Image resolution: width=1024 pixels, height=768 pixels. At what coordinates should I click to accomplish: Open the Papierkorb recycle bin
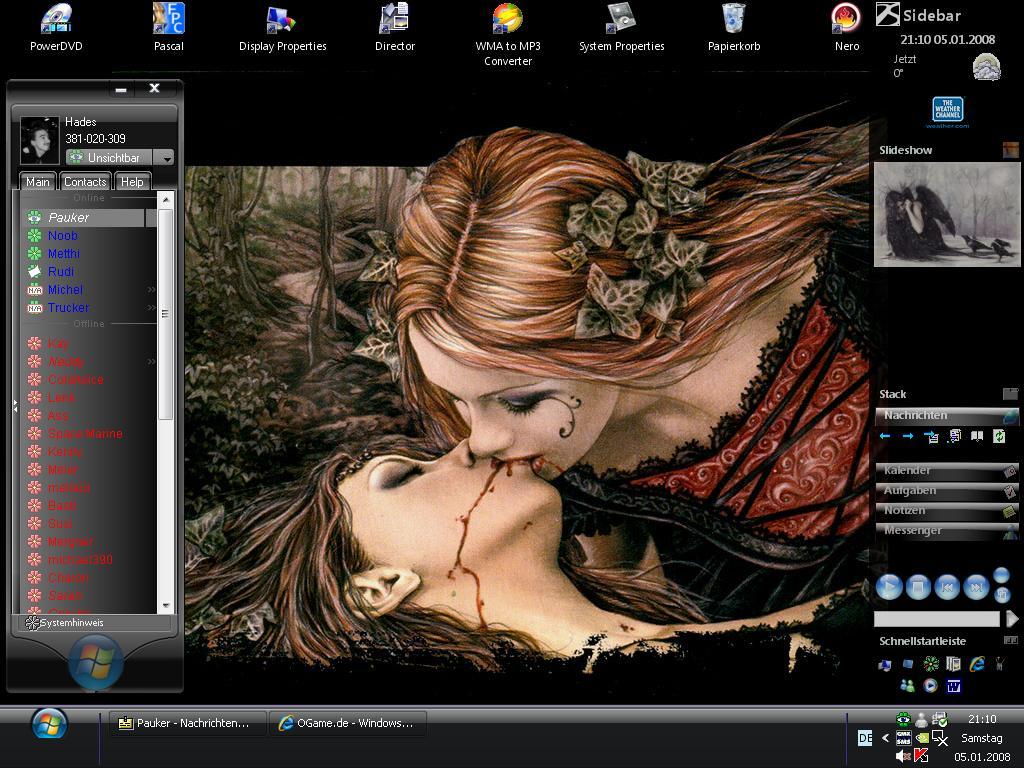733,19
